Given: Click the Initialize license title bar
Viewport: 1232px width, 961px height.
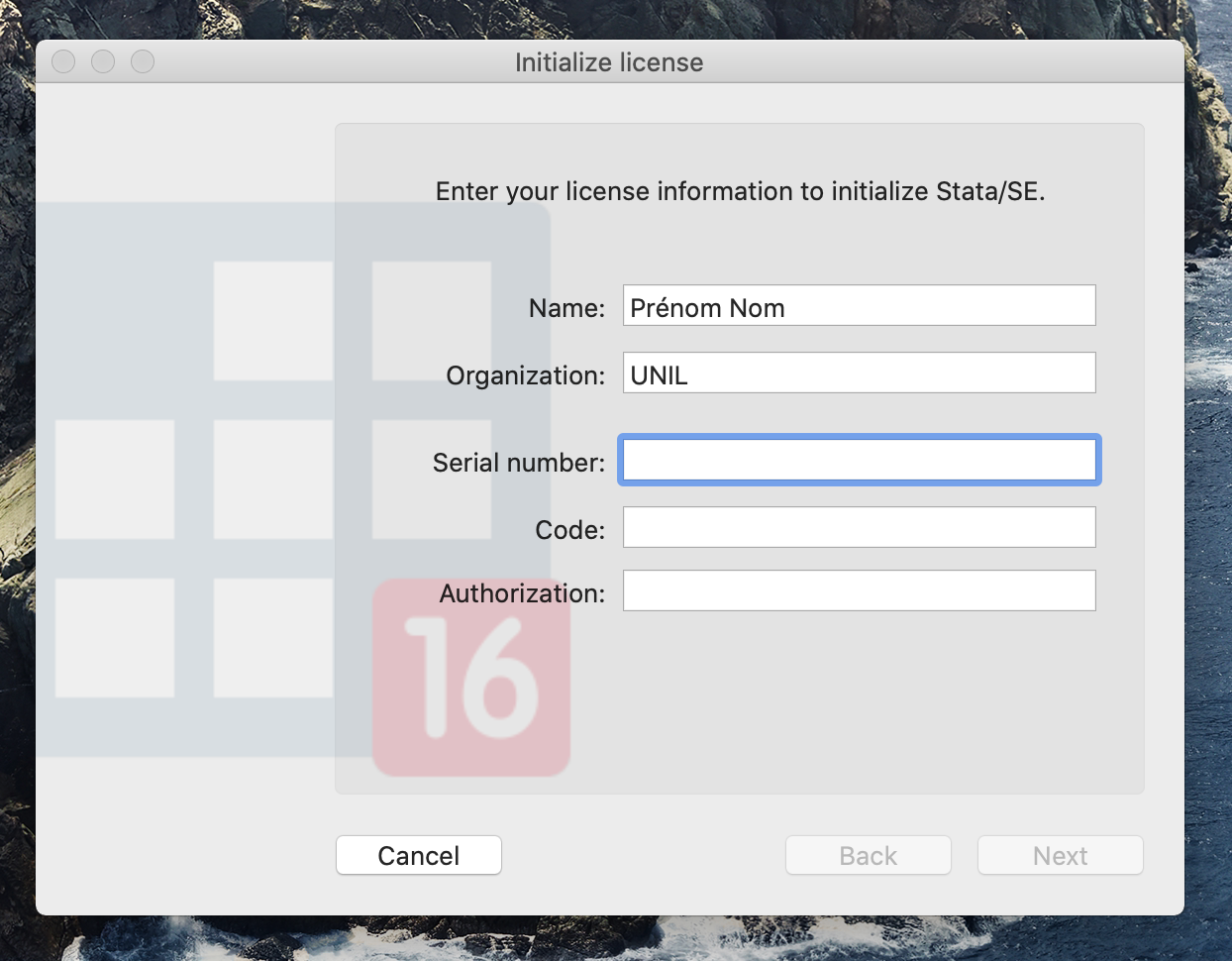Looking at the screenshot, I should (608, 62).
